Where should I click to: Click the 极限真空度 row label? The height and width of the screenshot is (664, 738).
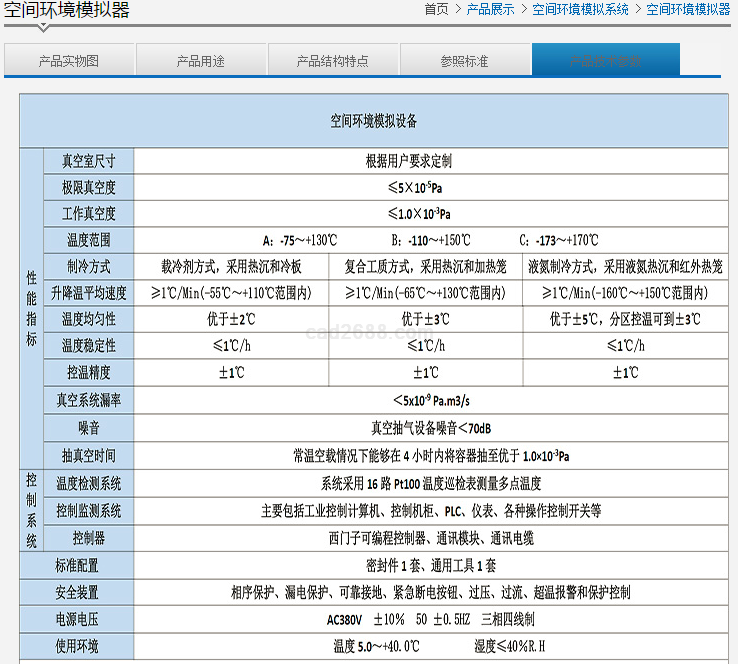pyautogui.click(x=89, y=187)
